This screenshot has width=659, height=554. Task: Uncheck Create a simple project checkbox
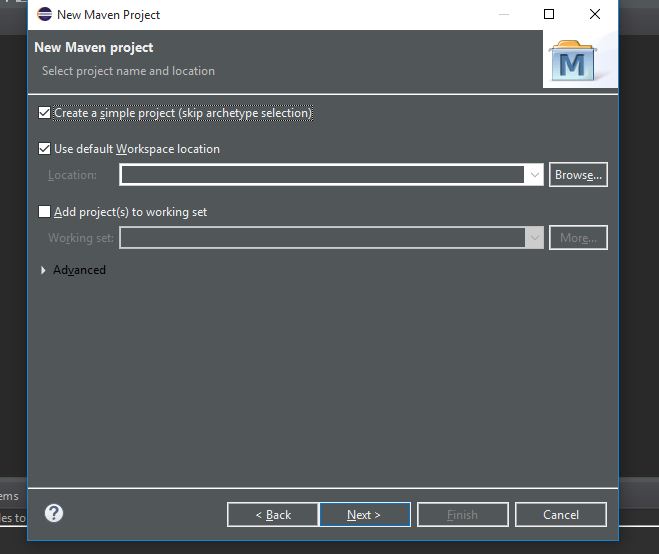(x=44, y=113)
